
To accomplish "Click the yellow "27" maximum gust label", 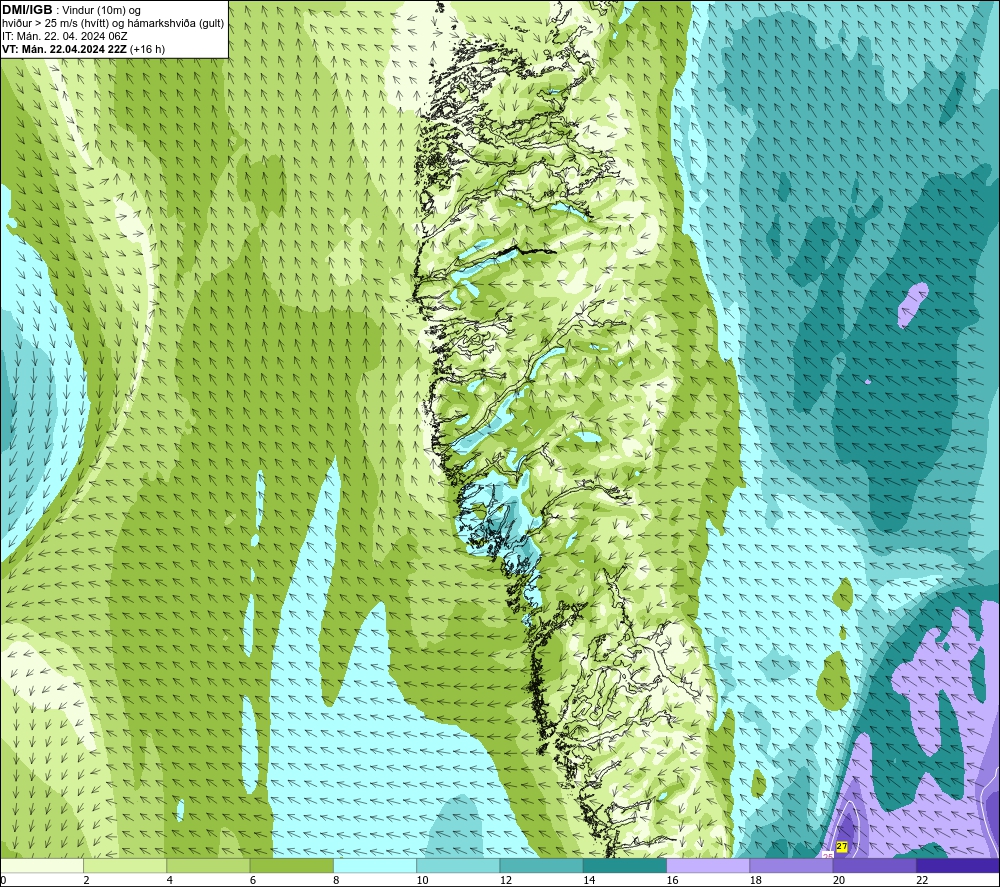I will point(842,847).
